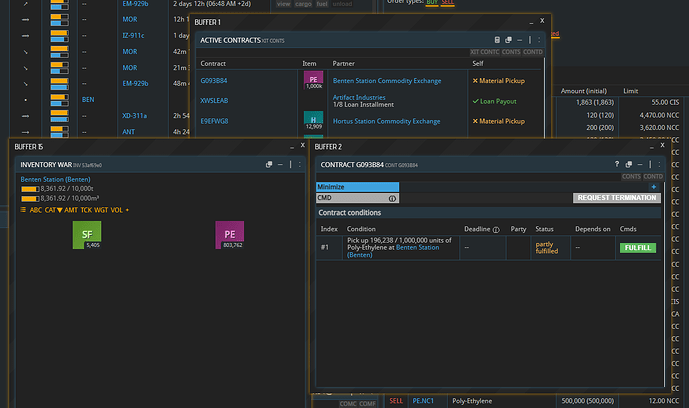The width and height of the screenshot is (689, 408).
Task: Open Hortus Station Commodity Exchange partner link
Action: (386, 121)
